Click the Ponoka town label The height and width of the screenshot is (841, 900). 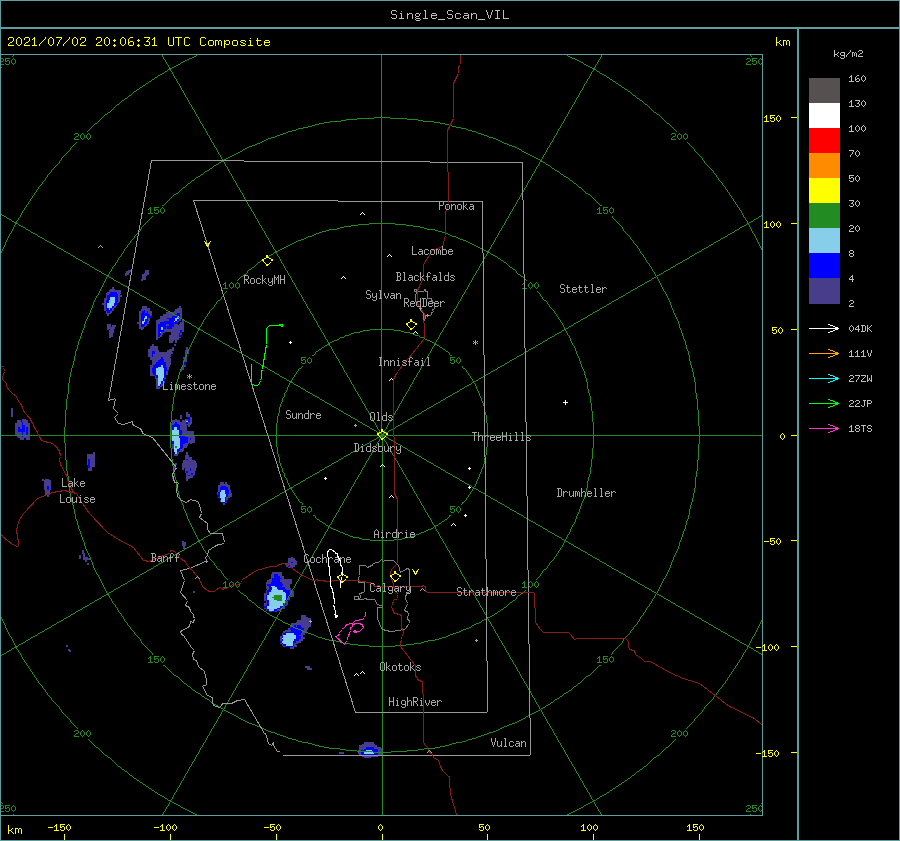click(456, 206)
